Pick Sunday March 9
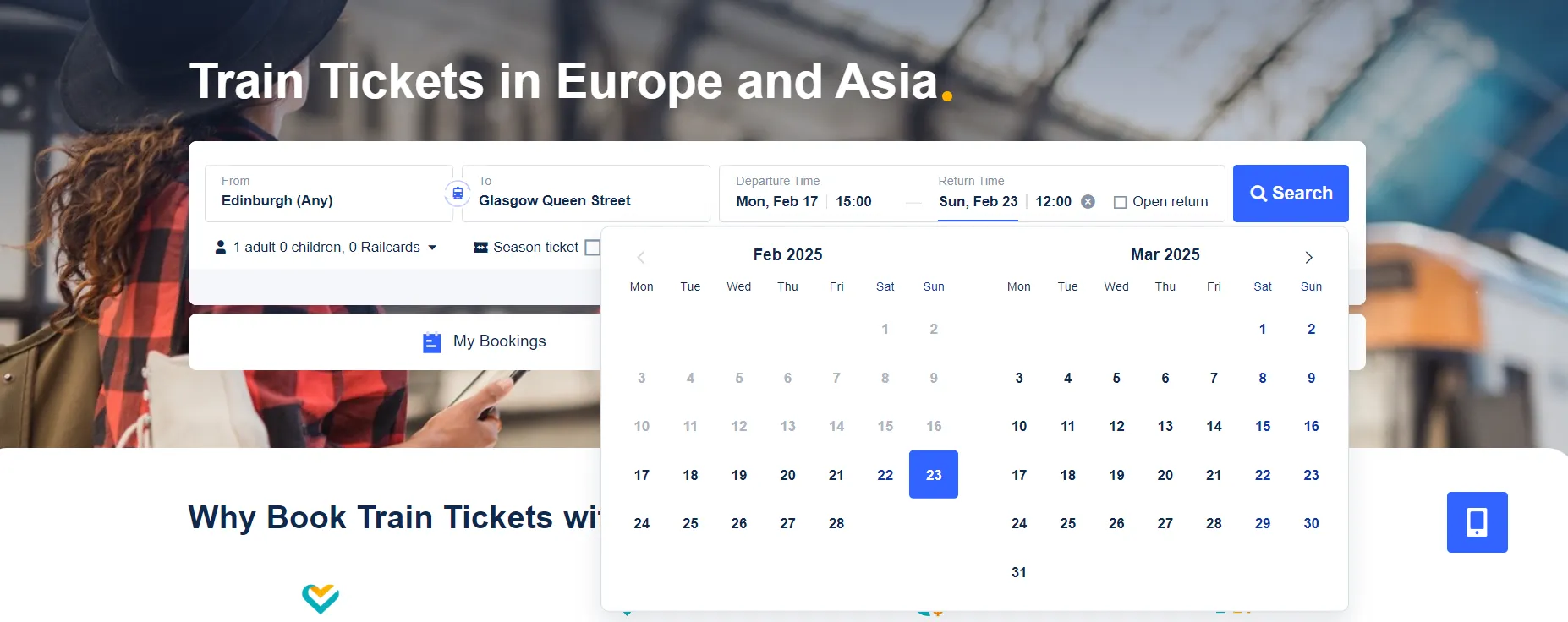 1312,378
